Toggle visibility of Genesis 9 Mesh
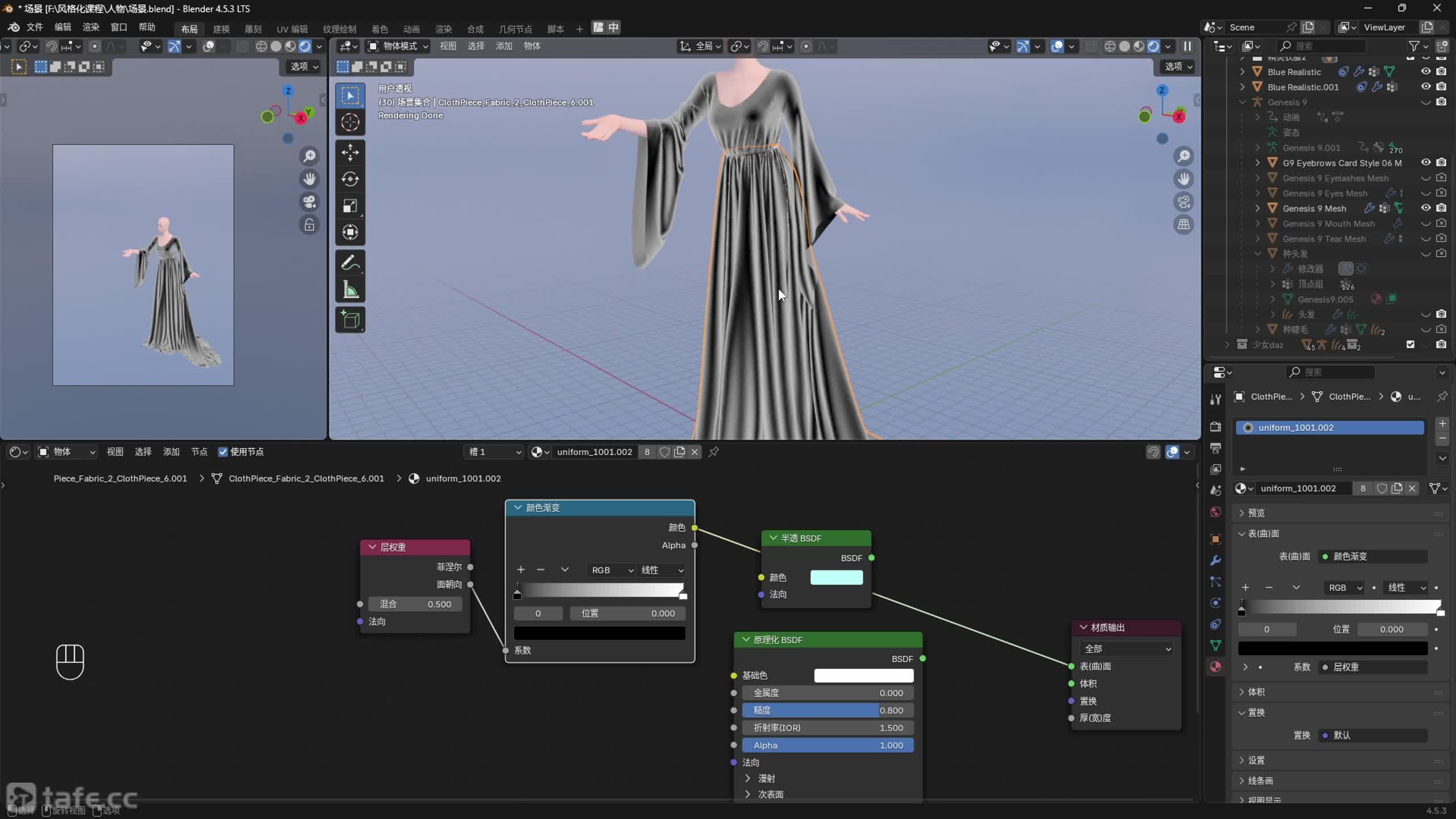This screenshot has width=1456, height=819. pos(1425,208)
